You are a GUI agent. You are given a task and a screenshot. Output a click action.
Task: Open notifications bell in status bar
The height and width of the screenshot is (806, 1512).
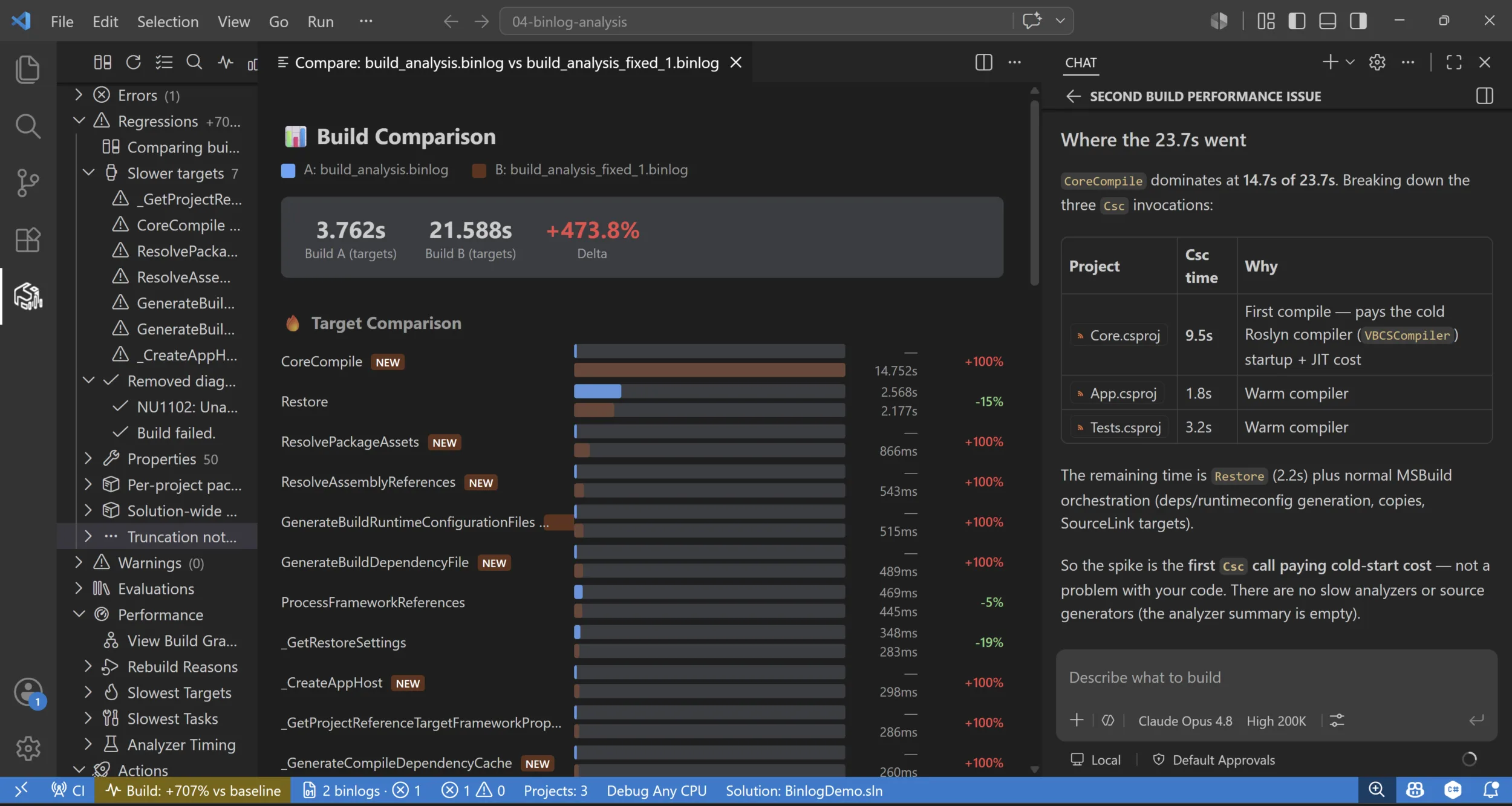pyautogui.click(x=1490, y=790)
